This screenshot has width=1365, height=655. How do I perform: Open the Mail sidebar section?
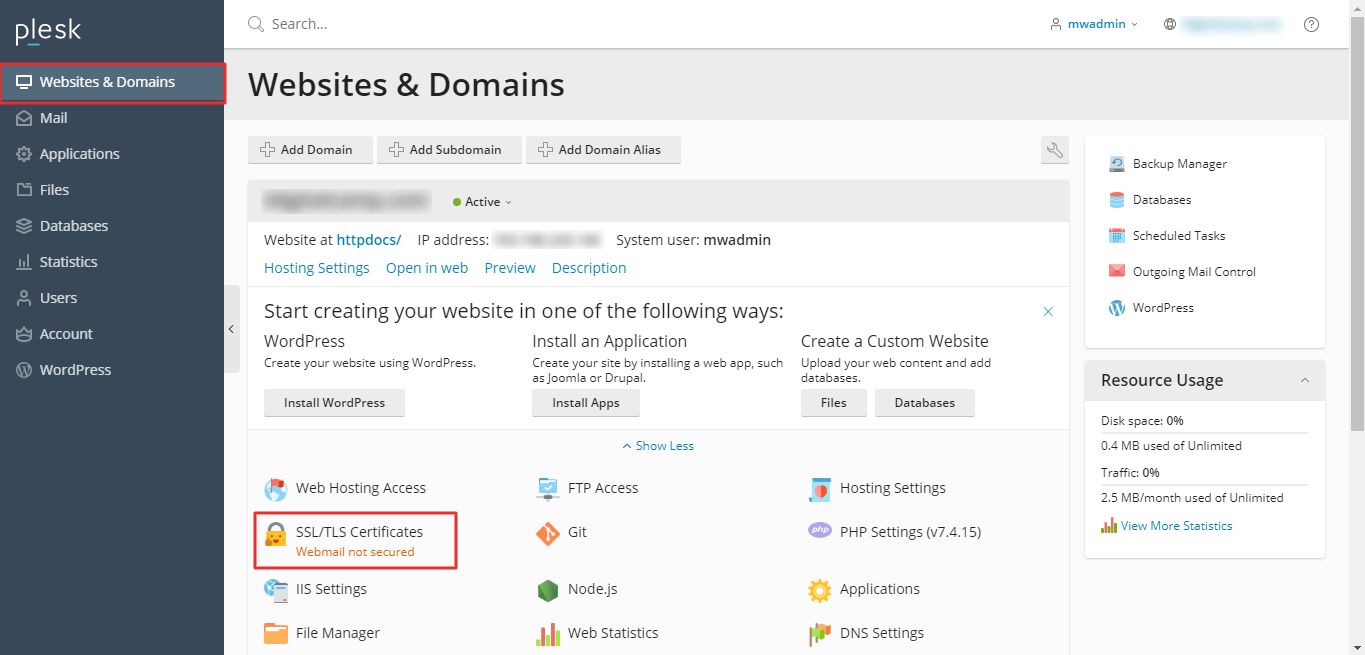tap(112, 118)
